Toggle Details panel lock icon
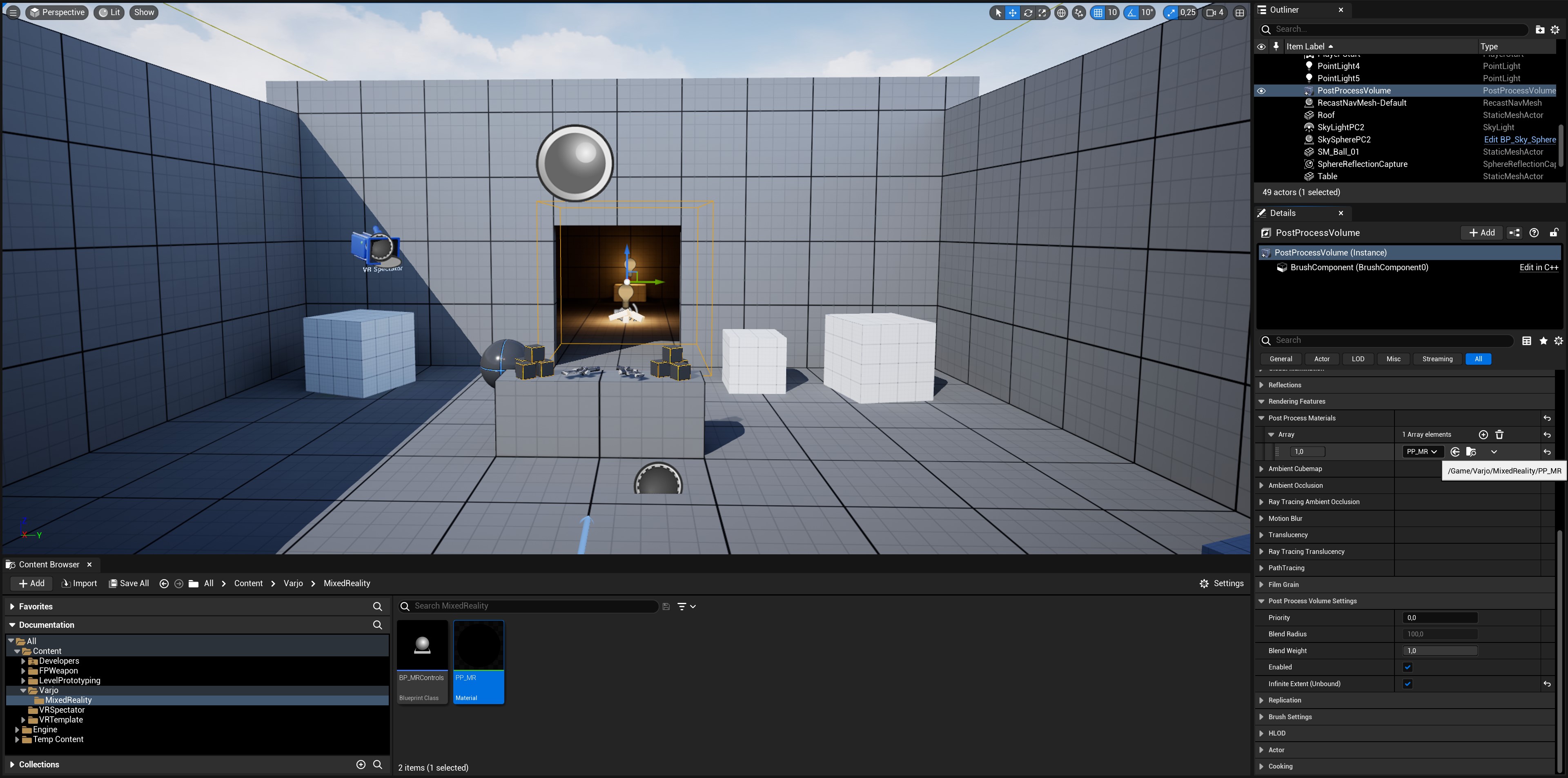This screenshot has width=1568, height=778. (x=1553, y=232)
